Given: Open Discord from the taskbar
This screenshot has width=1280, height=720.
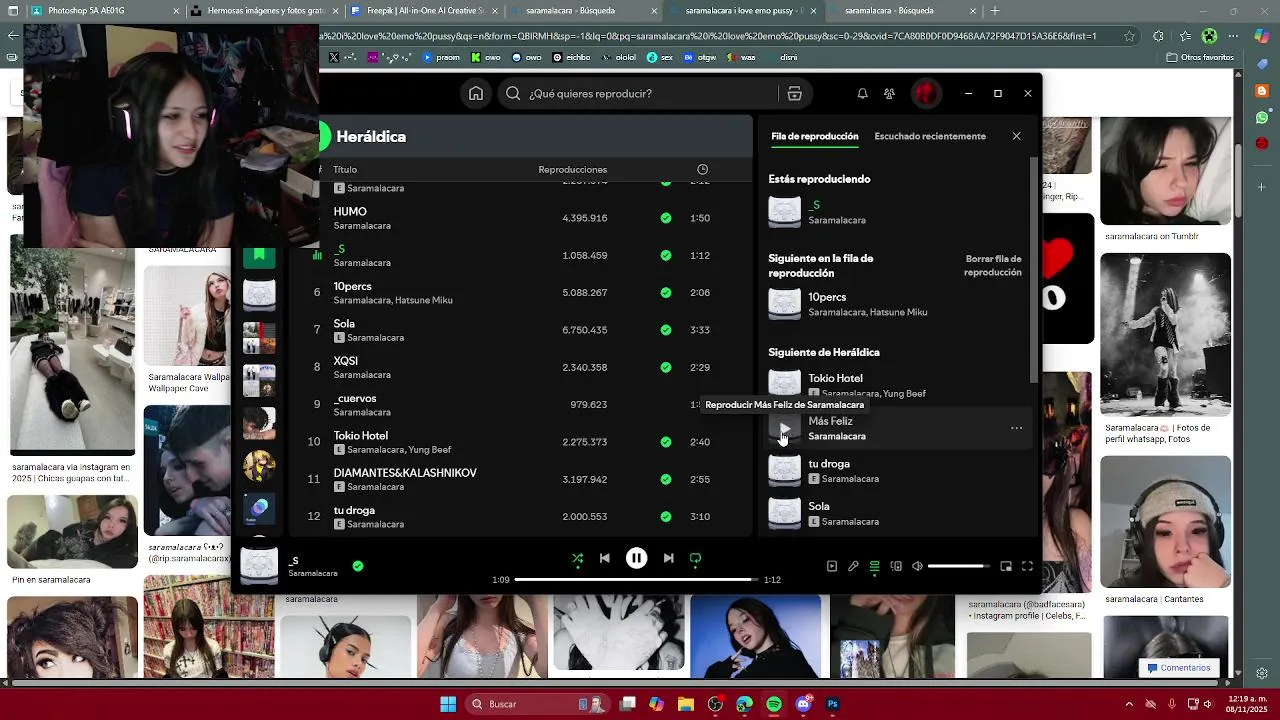Looking at the screenshot, I should [x=804, y=704].
